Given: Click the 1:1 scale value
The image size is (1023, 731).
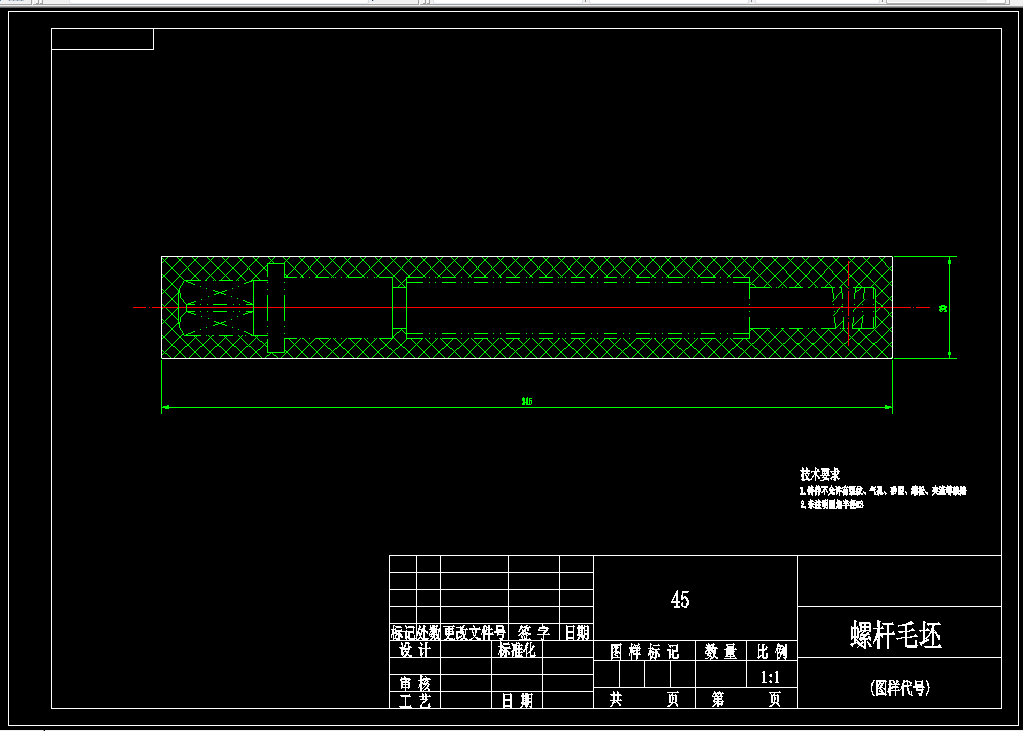Looking at the screenshot, I should (x=771, y=677).
